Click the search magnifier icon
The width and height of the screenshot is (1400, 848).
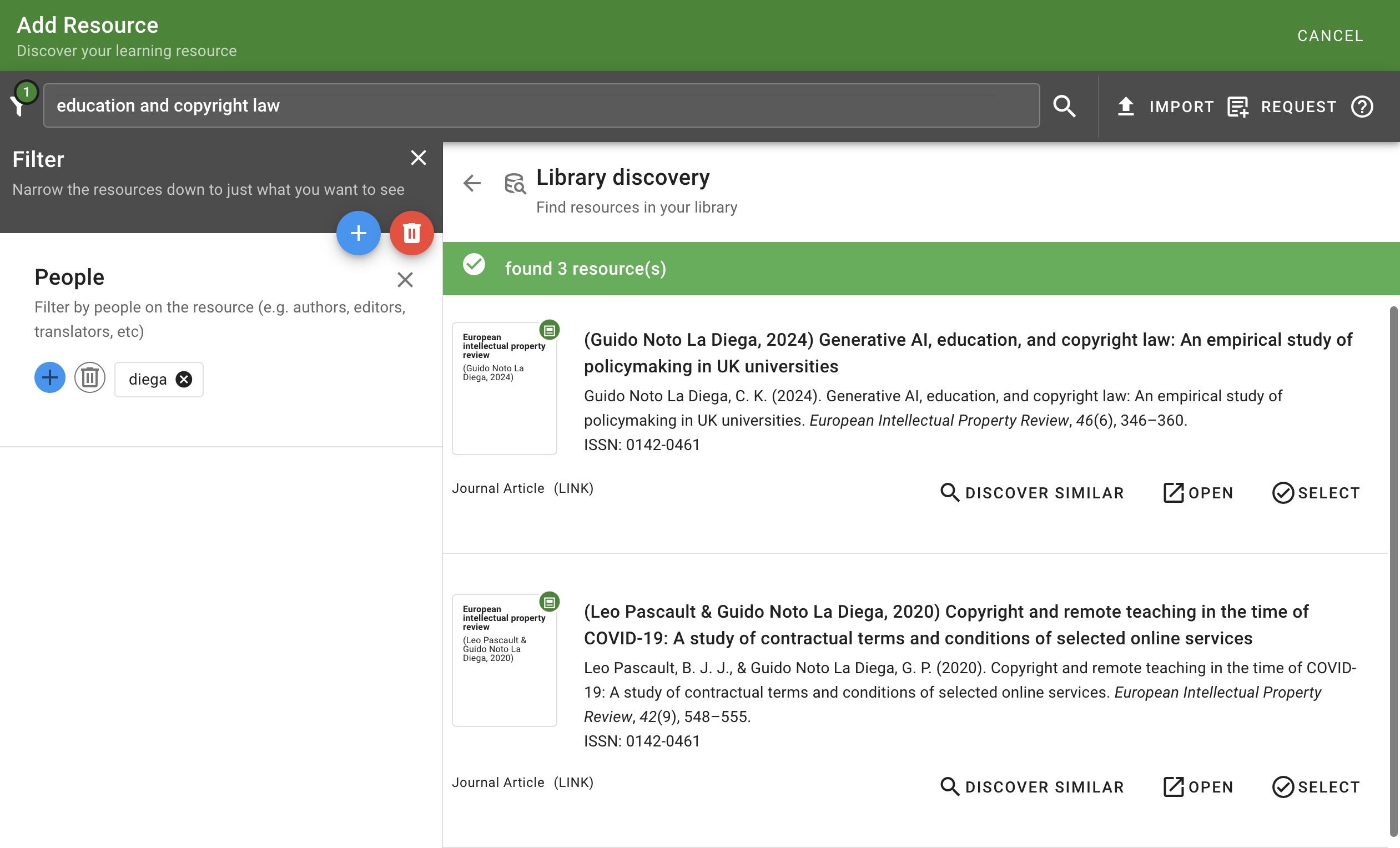1064,106
